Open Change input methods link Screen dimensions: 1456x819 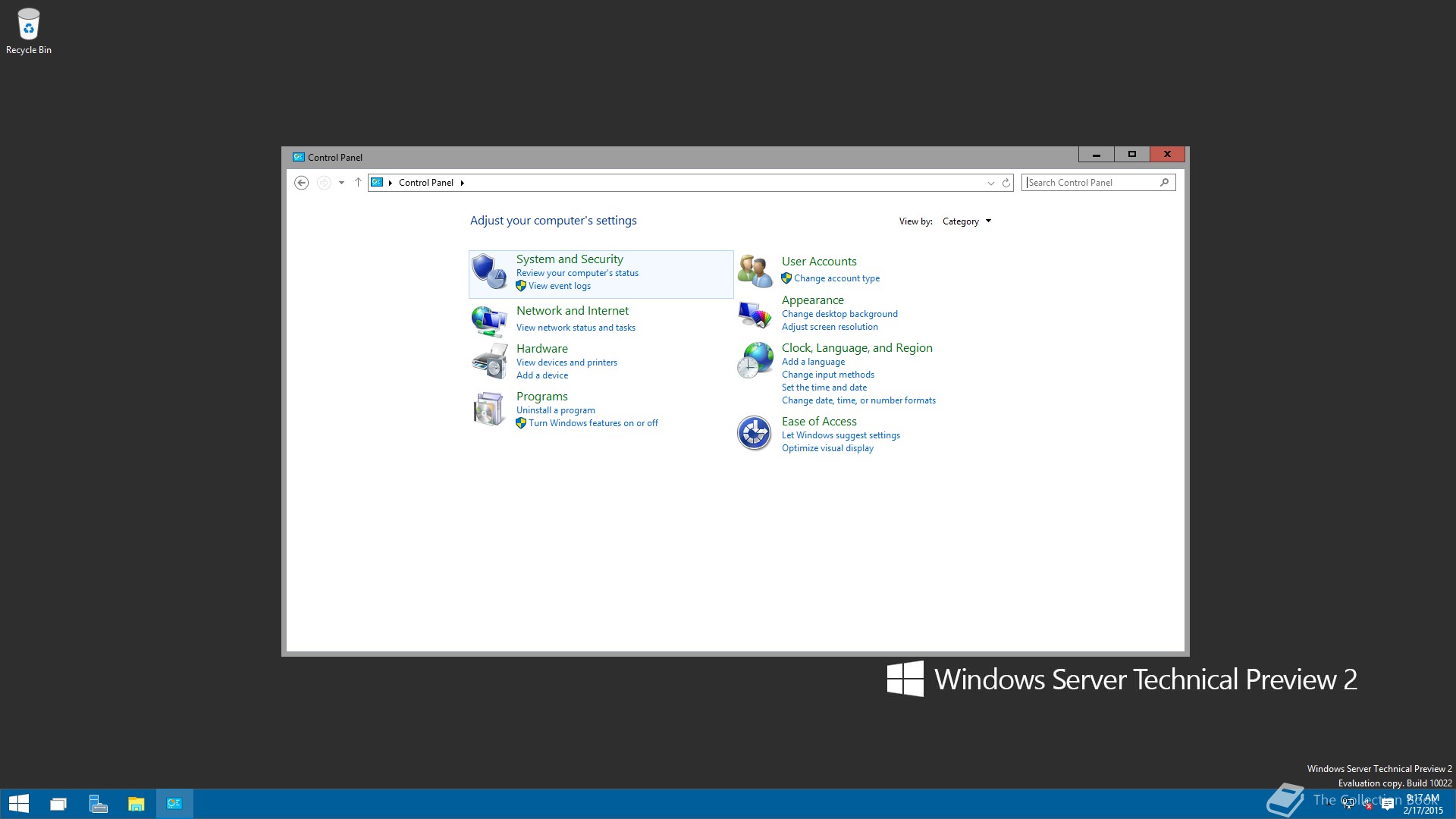pyautogui.click(x=828, y=375)
